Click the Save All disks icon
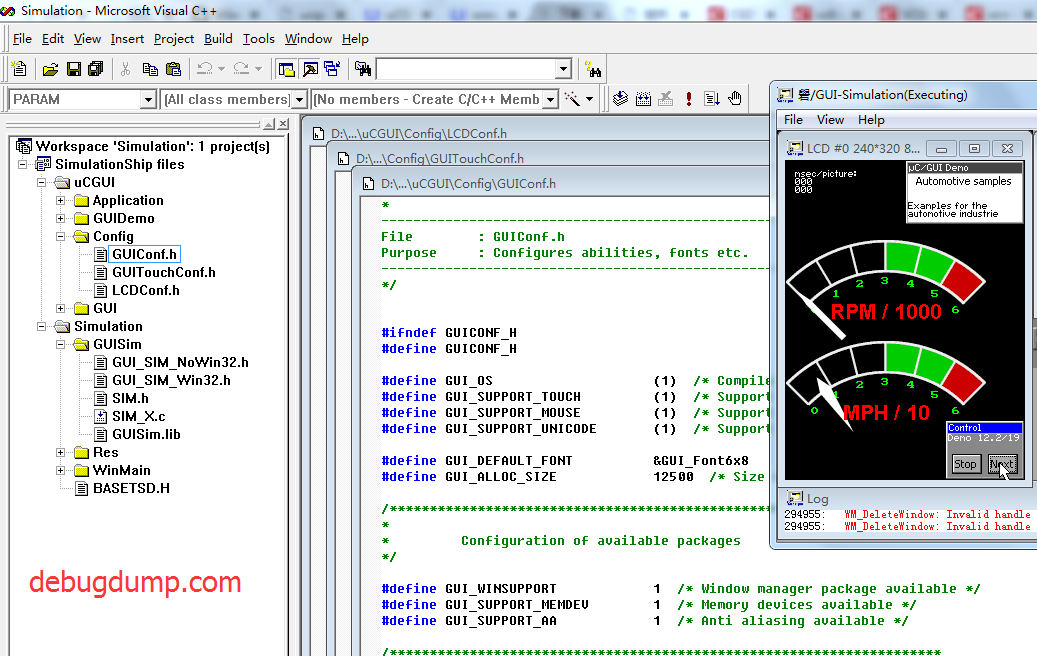The height and width of the screenshot is (656, 1037). point(96,69)
